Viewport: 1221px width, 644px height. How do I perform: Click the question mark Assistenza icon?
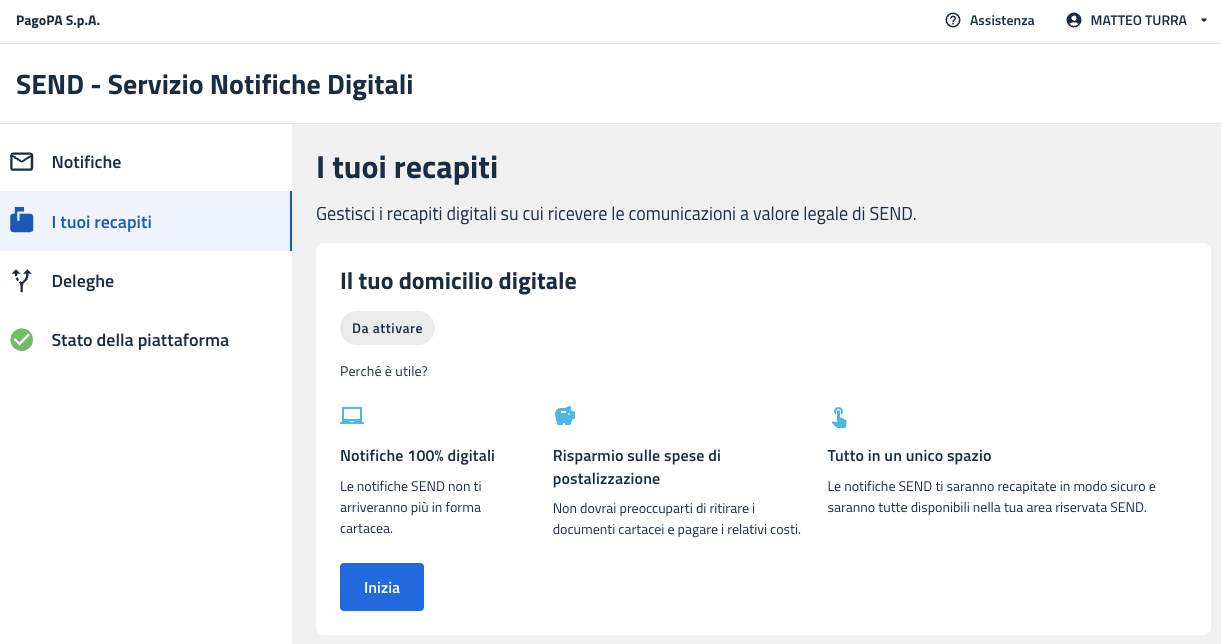(x=952, y=20)
